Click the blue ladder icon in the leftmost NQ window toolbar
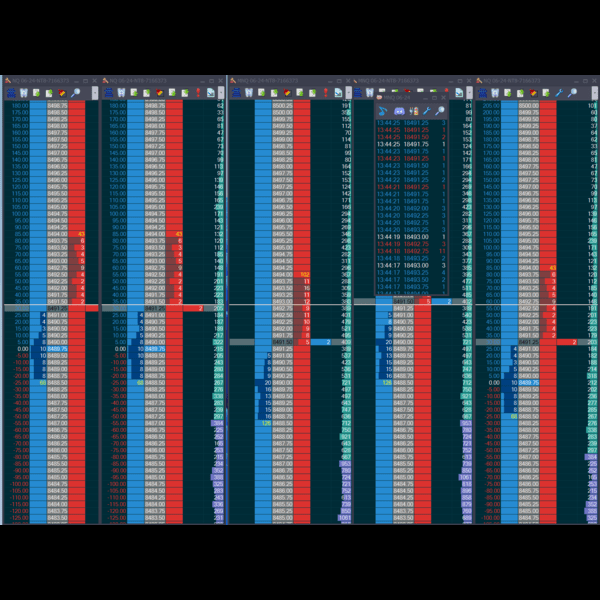 [11, 93]
